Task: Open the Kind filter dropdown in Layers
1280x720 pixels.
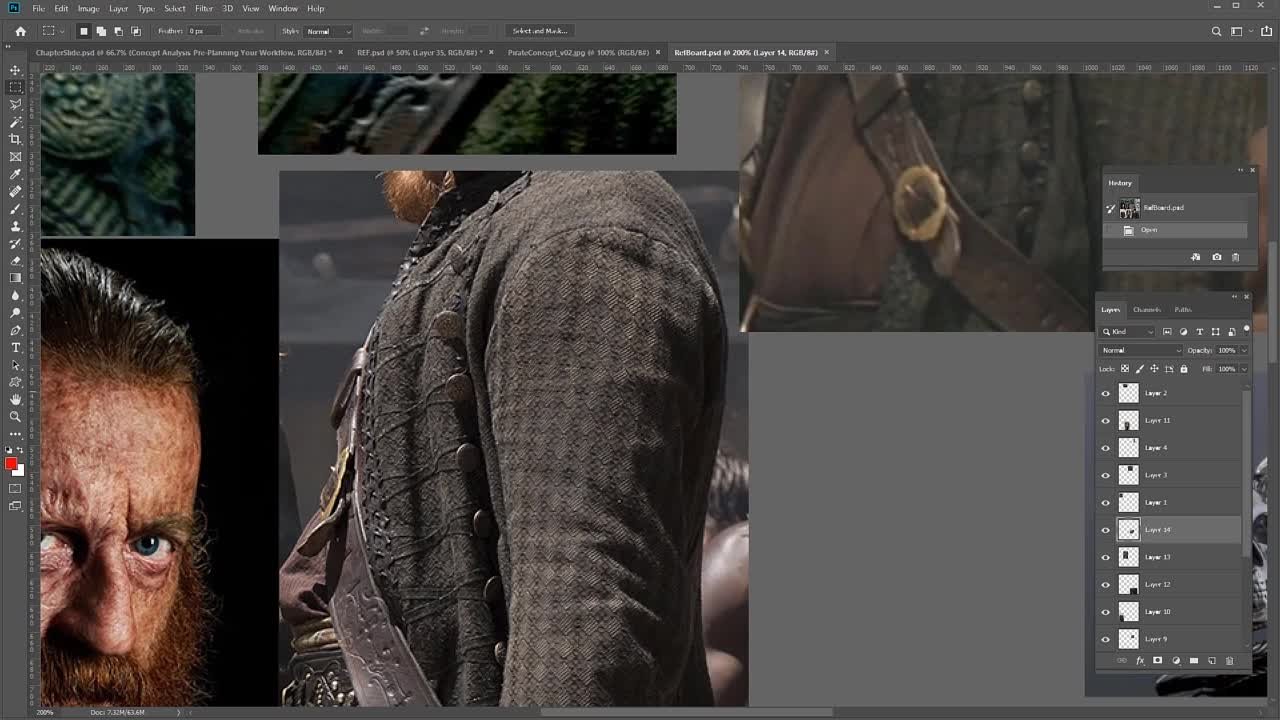Action: coord(1128,332)
